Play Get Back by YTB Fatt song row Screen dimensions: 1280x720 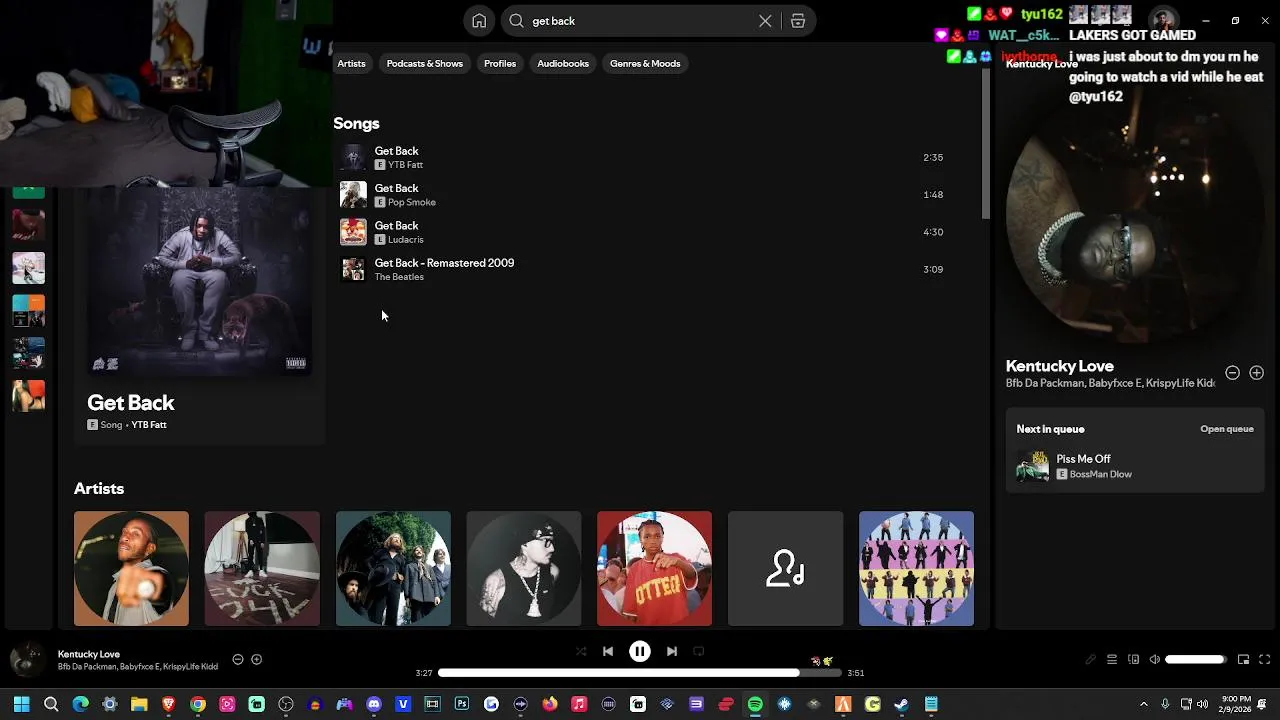[641, 157]
